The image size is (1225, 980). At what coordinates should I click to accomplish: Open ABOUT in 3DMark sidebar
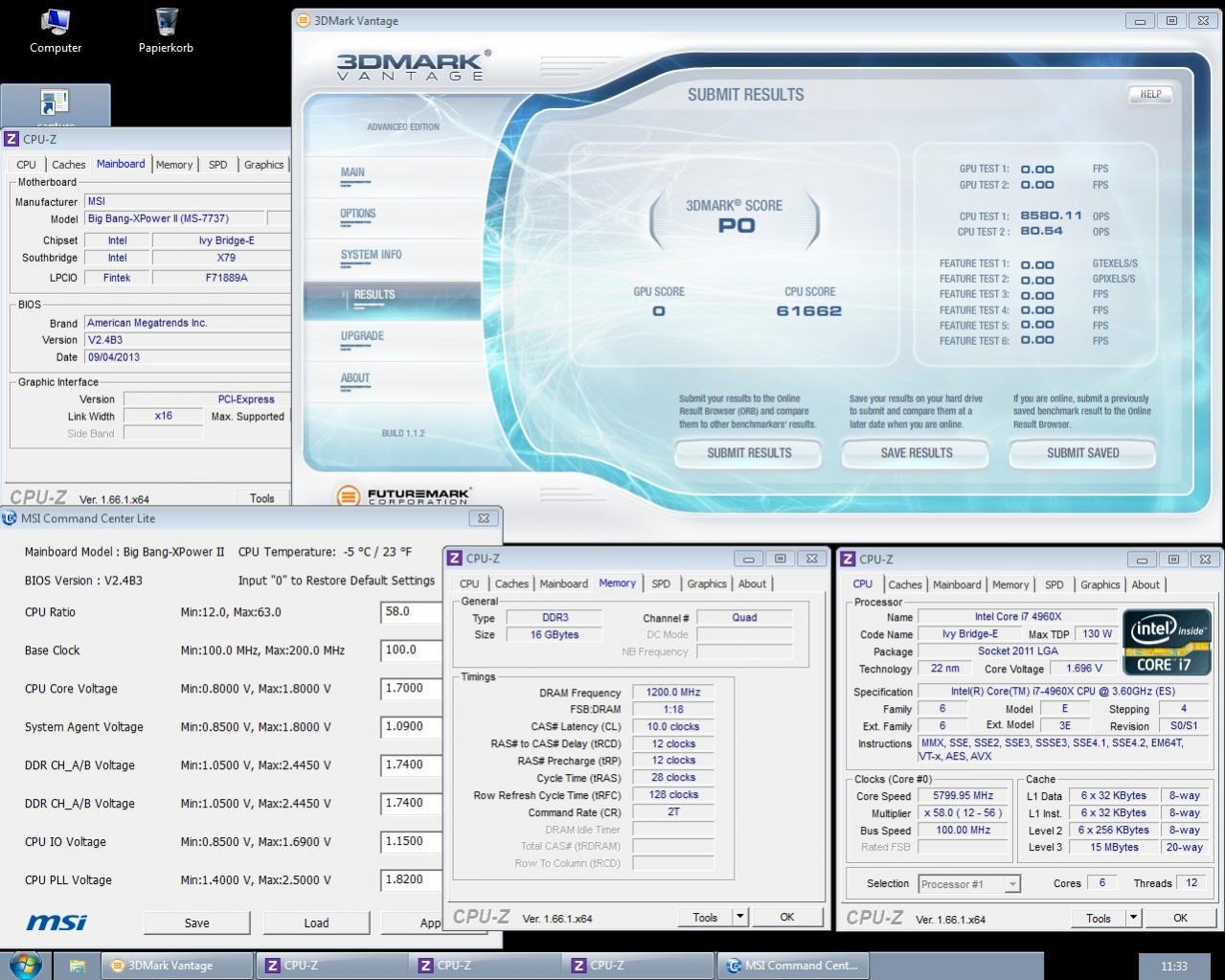[354, 378]
